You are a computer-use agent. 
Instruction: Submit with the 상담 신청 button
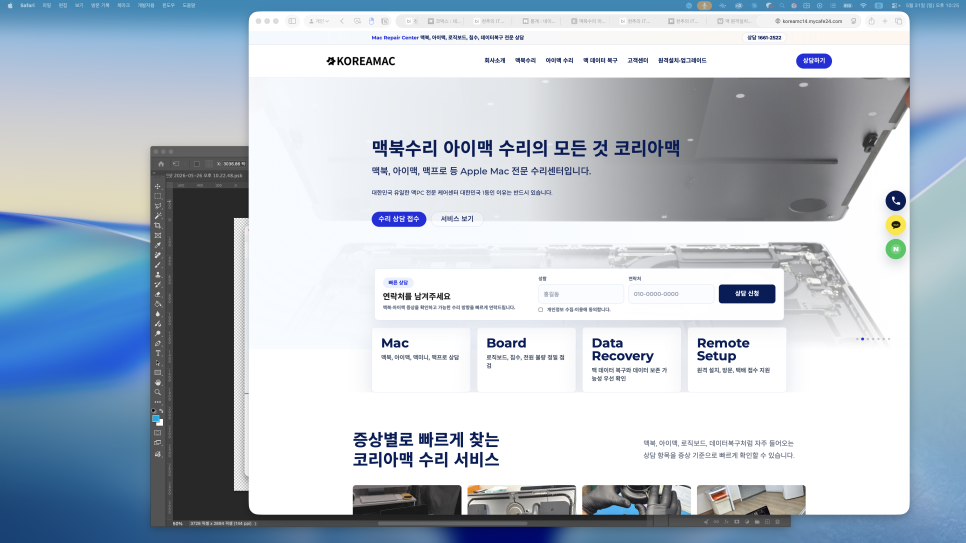click(x=747, y=293)
